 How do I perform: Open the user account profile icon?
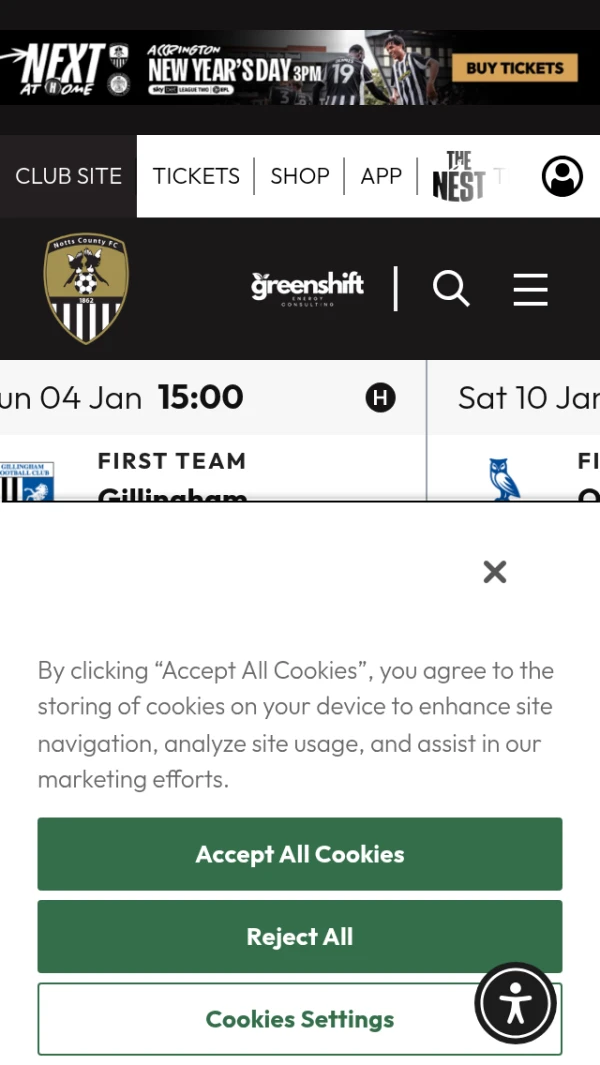(x=562, y=177)
